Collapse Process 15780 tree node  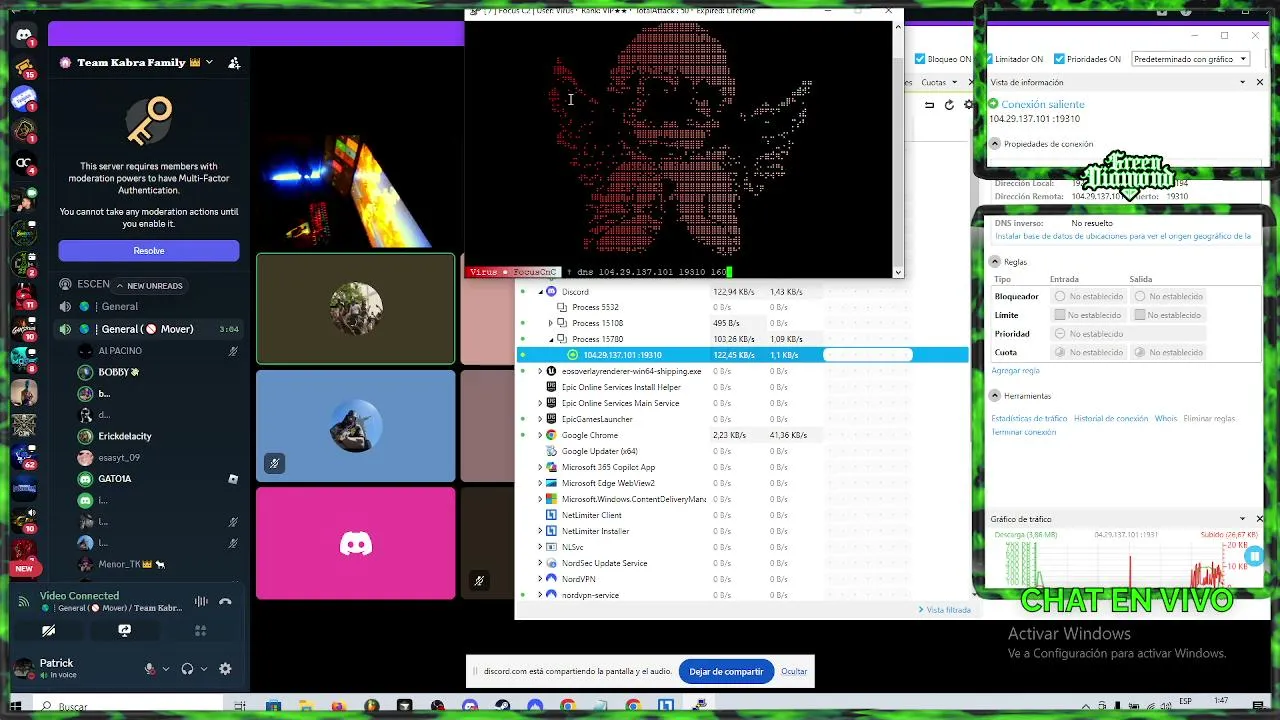coord(551,340)
